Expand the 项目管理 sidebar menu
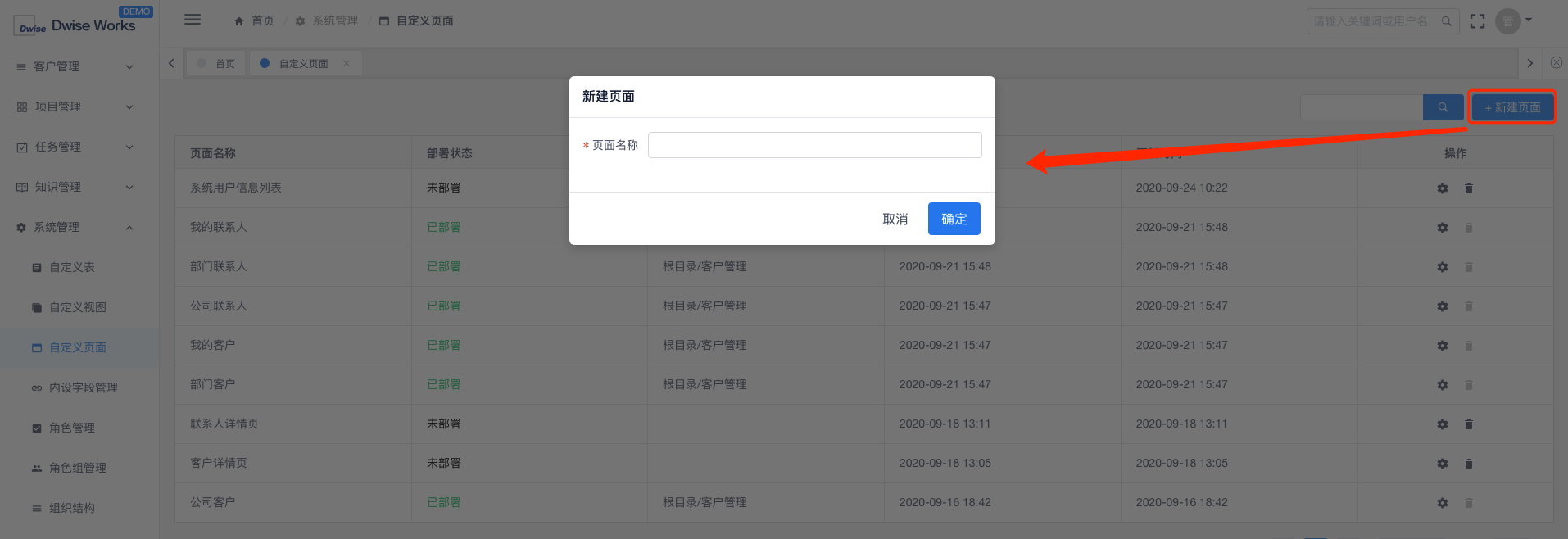Image resolution: width=1568 pixels, height=539 pixels. (x=74, y=106)
